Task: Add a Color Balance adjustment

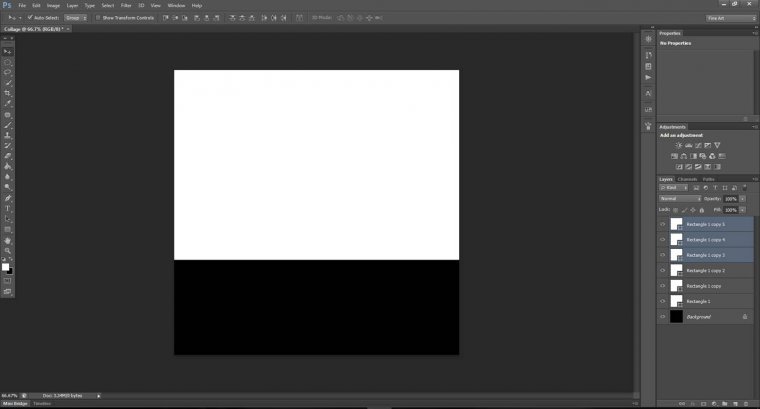Action: [683, 156]
